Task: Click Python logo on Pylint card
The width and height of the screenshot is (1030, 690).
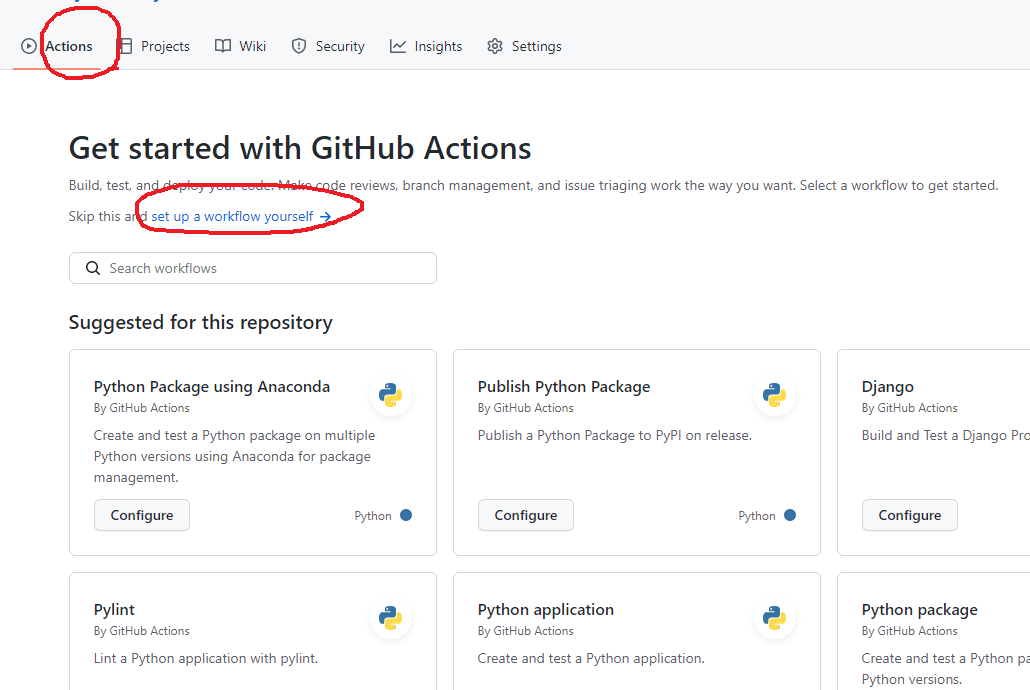Action: 391,618
